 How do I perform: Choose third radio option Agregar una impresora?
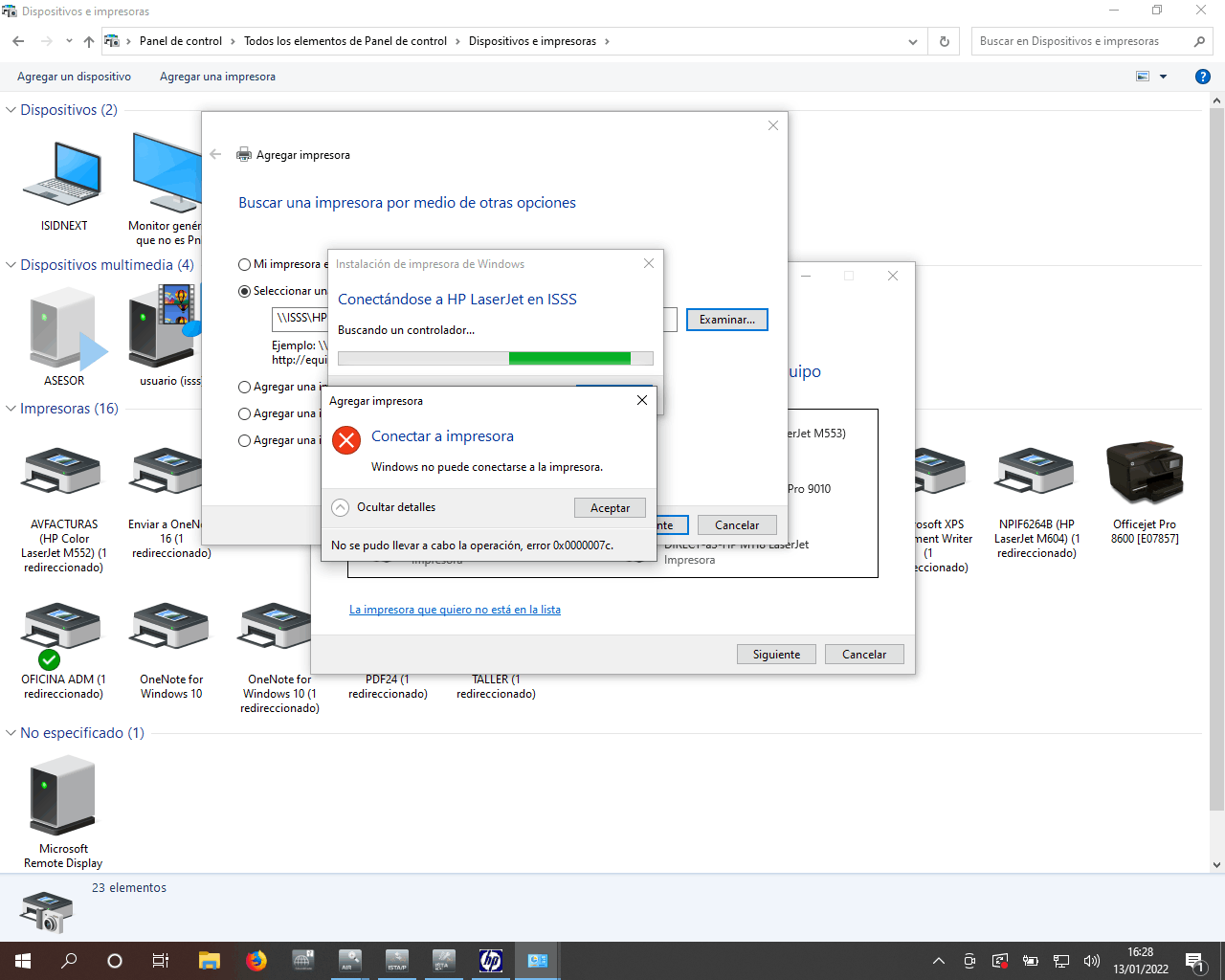[x=244, y=387]
